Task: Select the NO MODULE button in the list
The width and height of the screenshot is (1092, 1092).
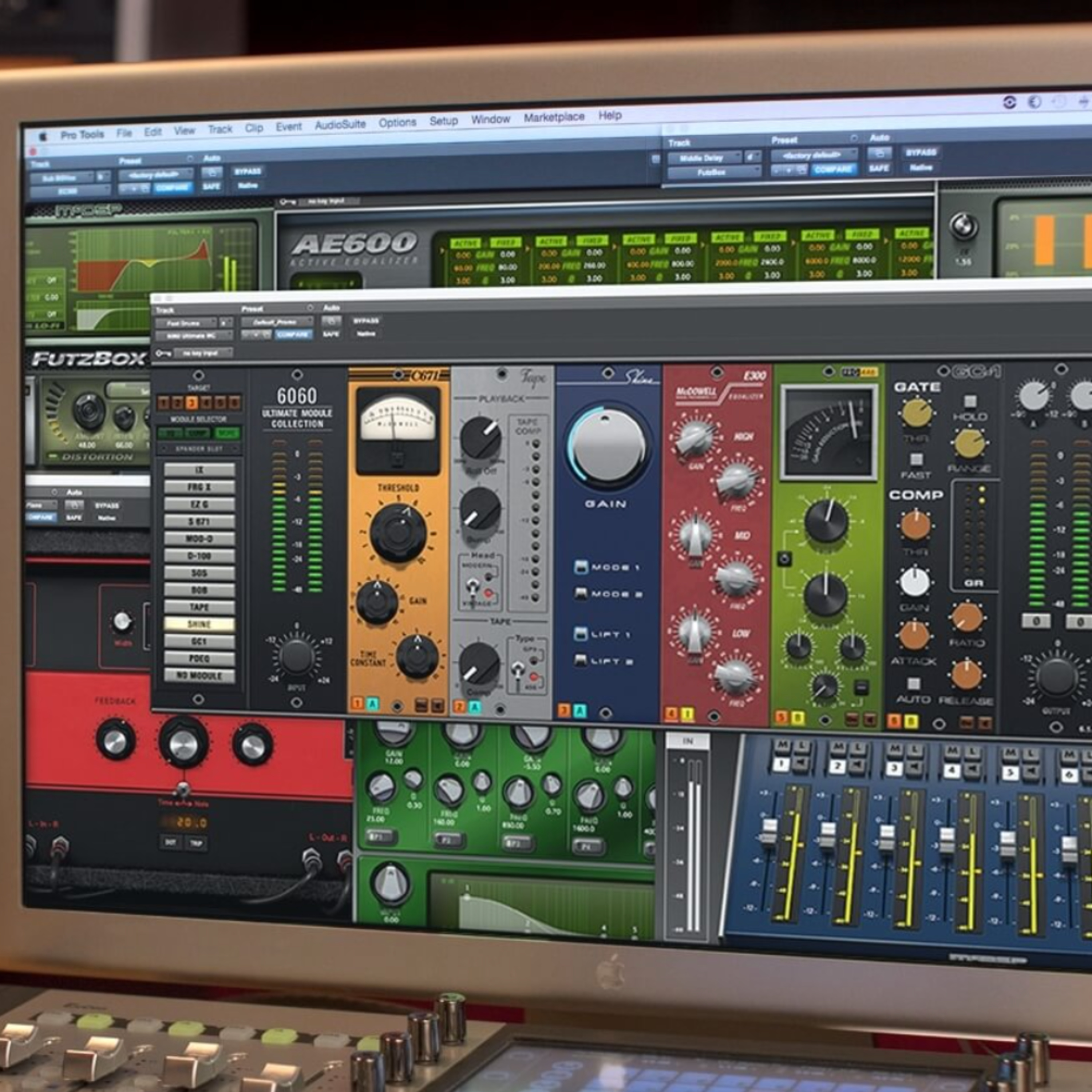Action: (199, 676)
